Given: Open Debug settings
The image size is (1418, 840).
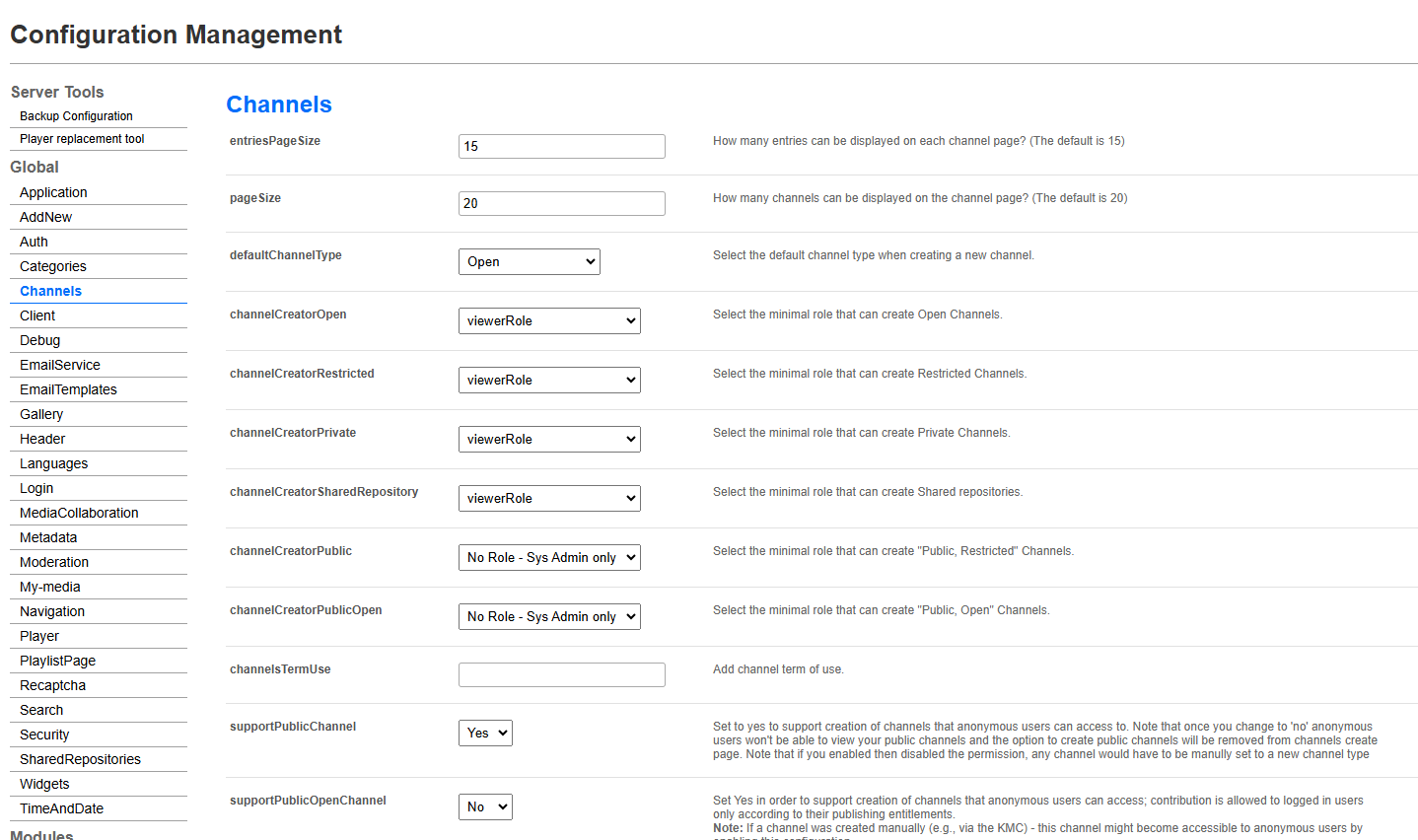Looking at the screenshot, I should [x=39, y=340].
